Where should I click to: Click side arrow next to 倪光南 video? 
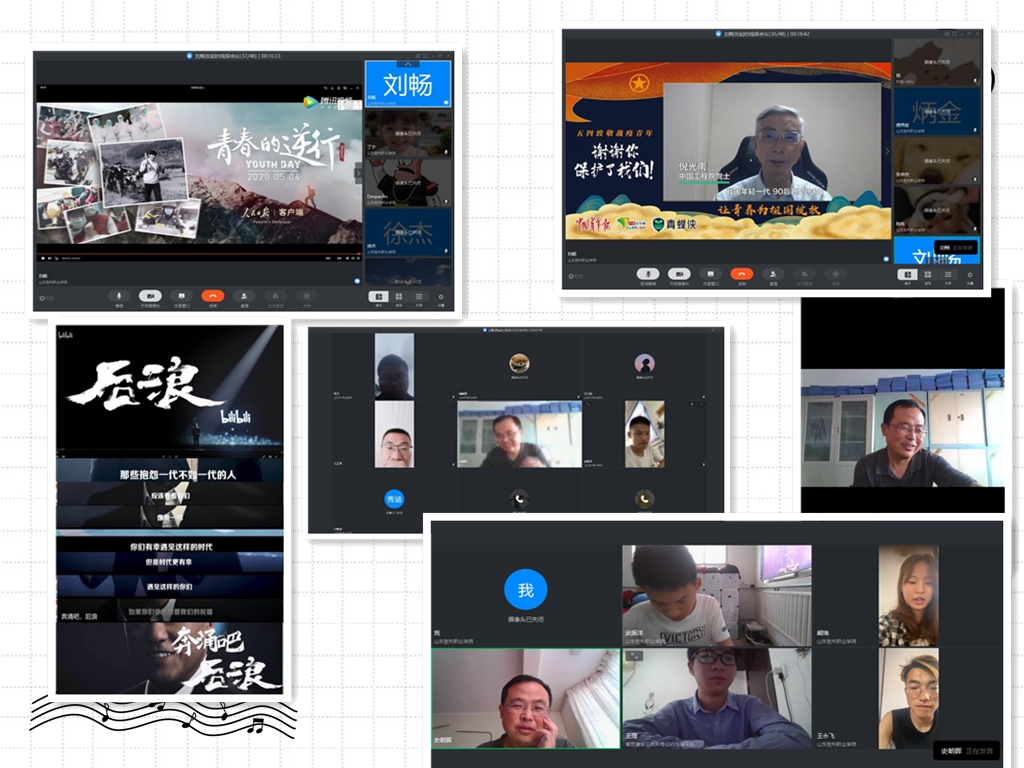click(x=887, y=151)
